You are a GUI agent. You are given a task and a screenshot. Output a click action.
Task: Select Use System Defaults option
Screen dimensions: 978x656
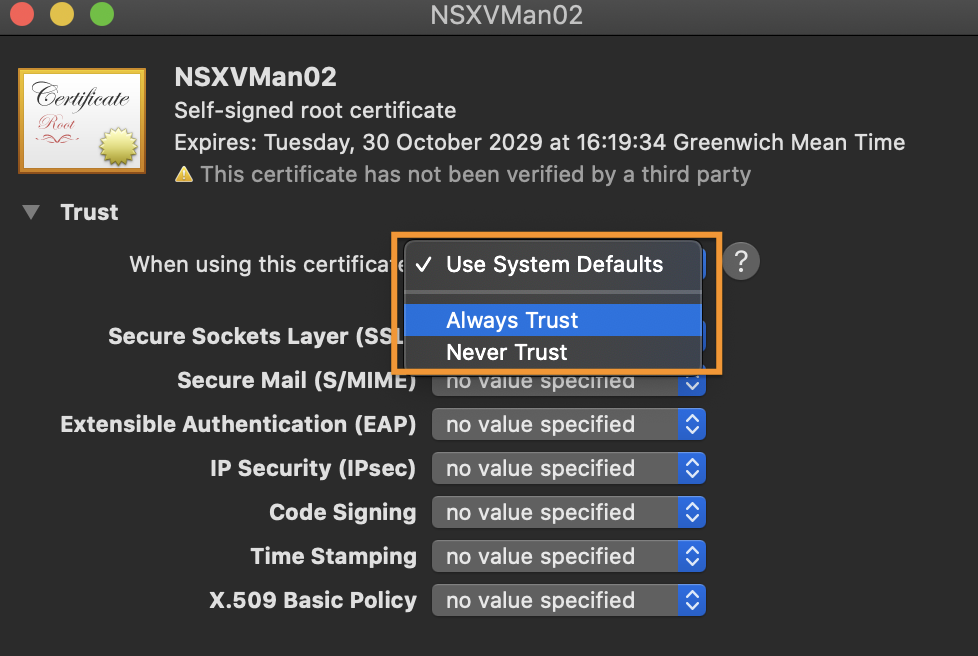tap(553, 264)
